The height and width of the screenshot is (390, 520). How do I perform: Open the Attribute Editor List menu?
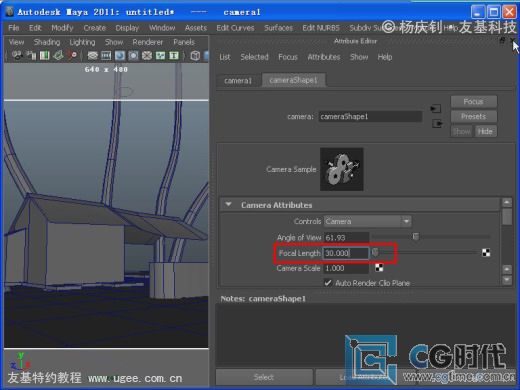[x=225, y=57]
